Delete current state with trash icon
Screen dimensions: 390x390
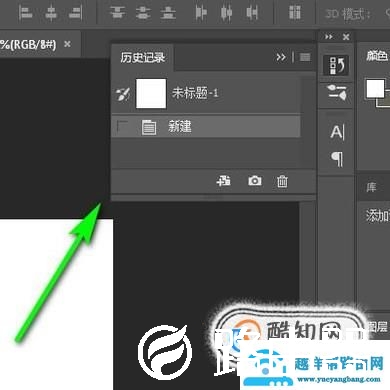point(282,181)
